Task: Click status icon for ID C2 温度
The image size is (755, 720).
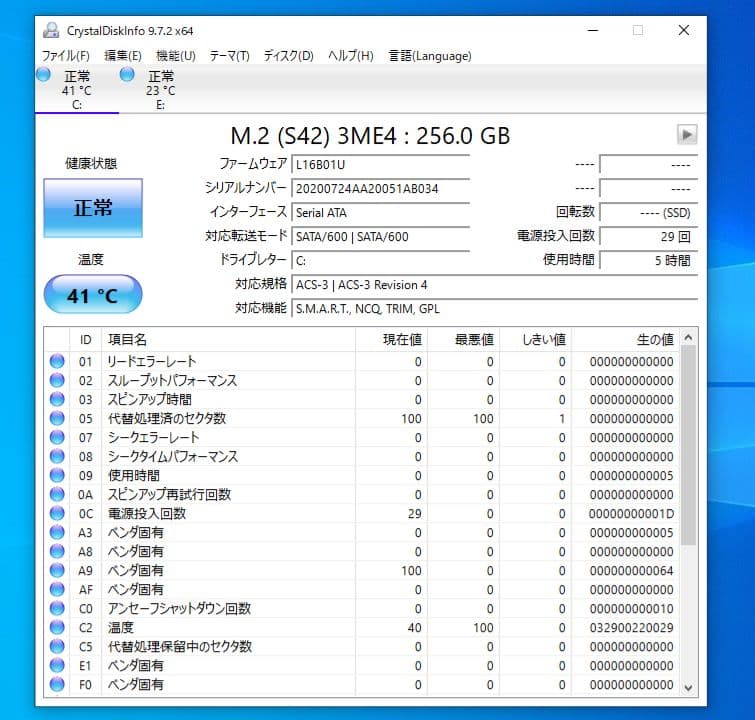Action: 57,628
